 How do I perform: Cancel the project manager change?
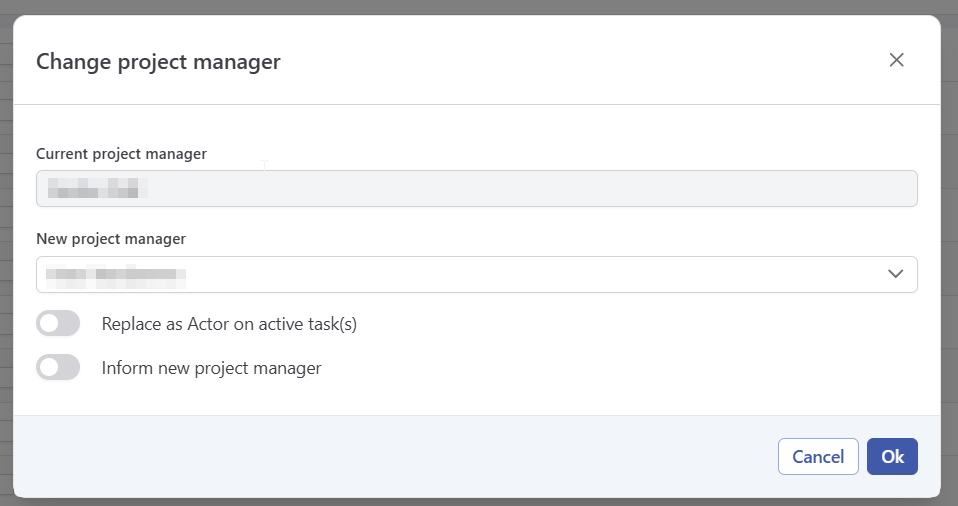tap(817, 457)
